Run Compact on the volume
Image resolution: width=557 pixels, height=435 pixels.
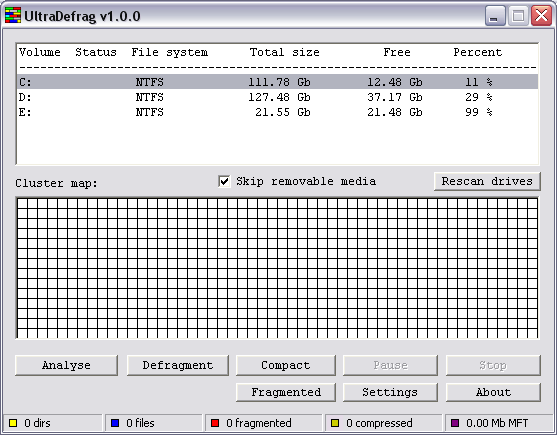pyautogui.click(x=286, y=365)
